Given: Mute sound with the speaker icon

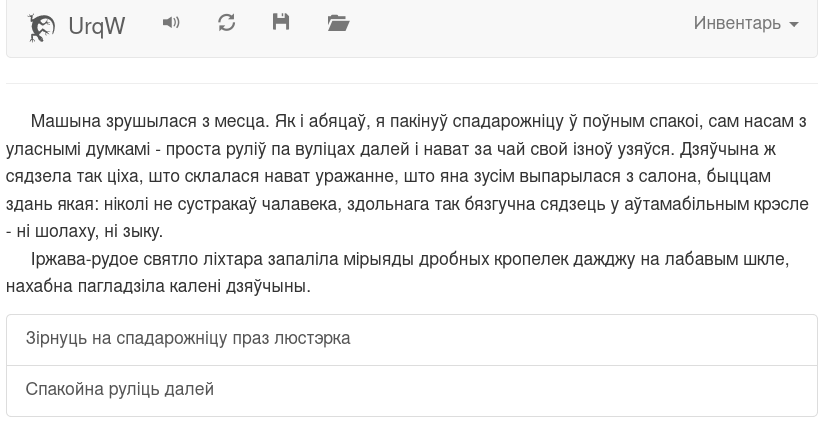Looking at the screenshot, I should (x=171, y=23).
